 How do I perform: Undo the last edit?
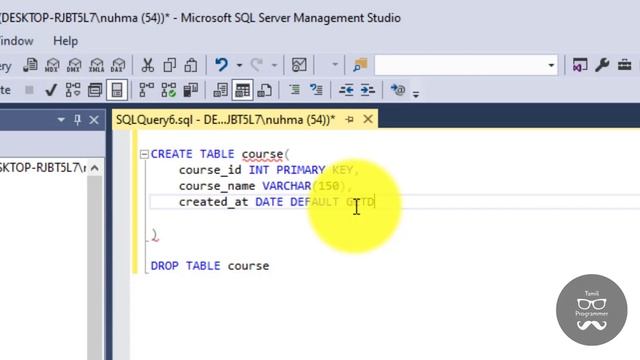tap(222, 65)
